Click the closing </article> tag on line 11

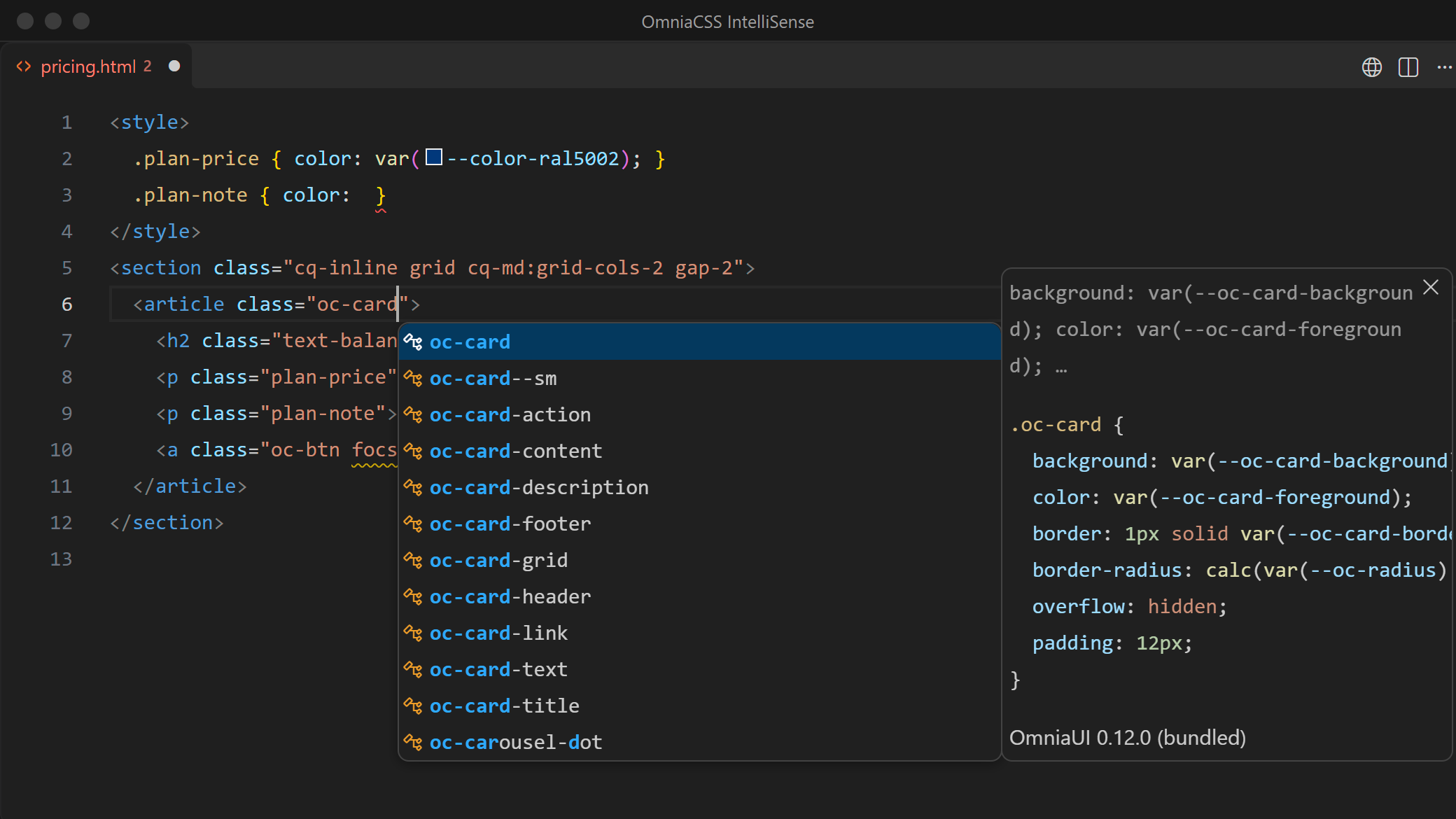190,486
